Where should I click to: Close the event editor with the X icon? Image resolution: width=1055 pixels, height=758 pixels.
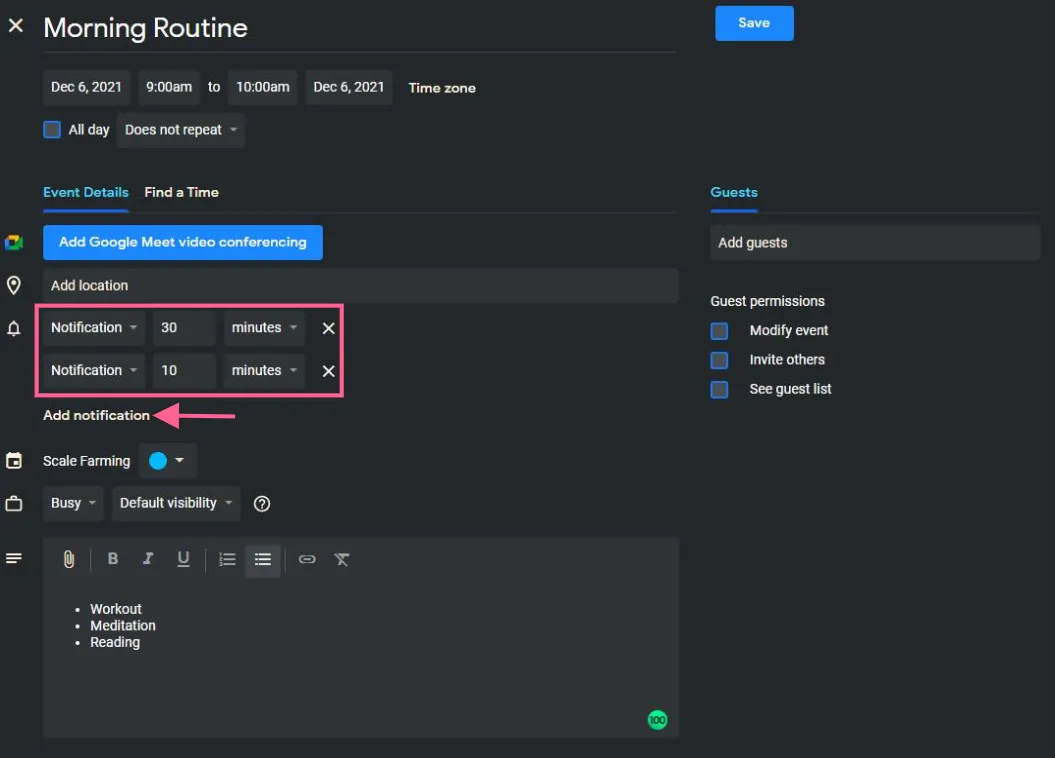[x=15, y=26]
